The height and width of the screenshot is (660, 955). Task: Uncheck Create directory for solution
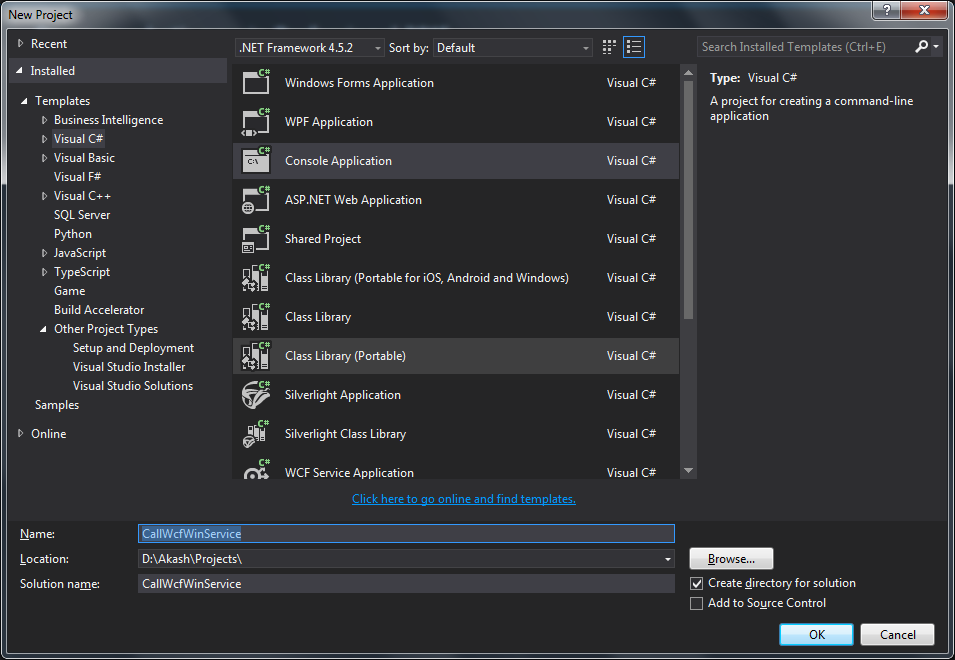pos(696,583)
